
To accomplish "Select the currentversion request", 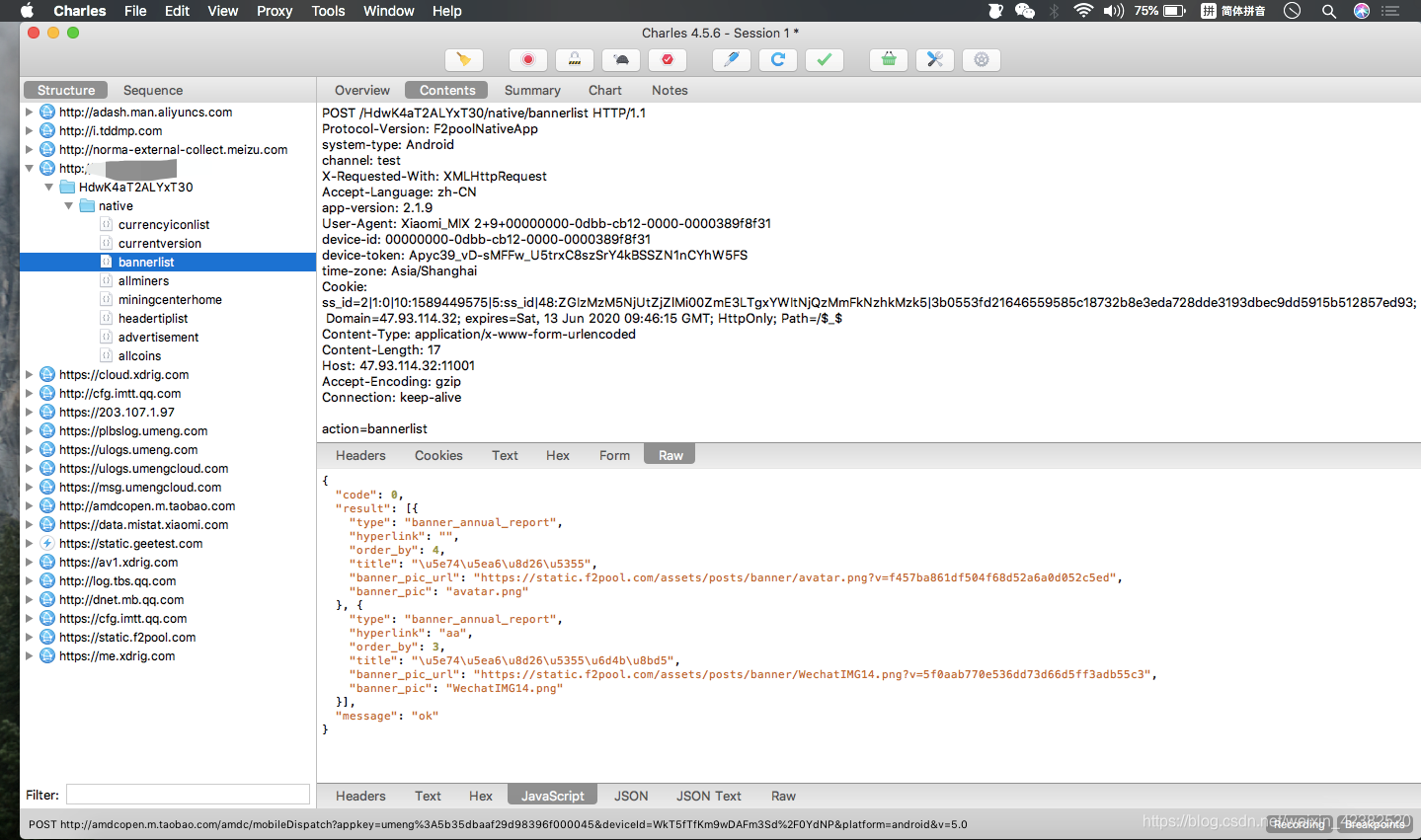I will [160, 243].
